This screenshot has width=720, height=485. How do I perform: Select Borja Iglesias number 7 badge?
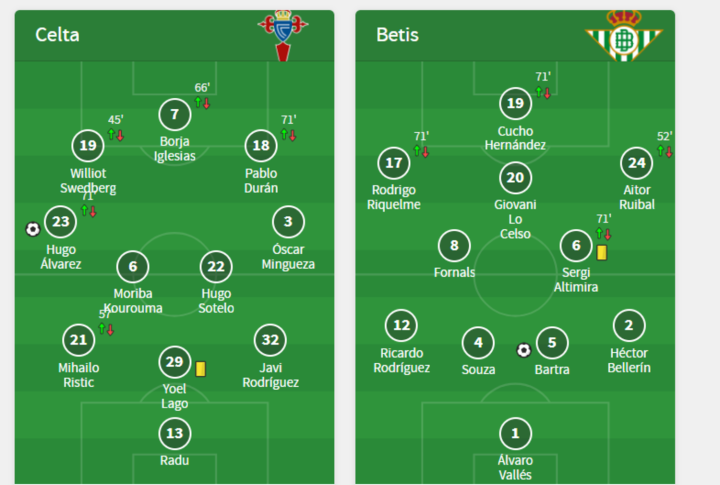click(x=174, y=114)
